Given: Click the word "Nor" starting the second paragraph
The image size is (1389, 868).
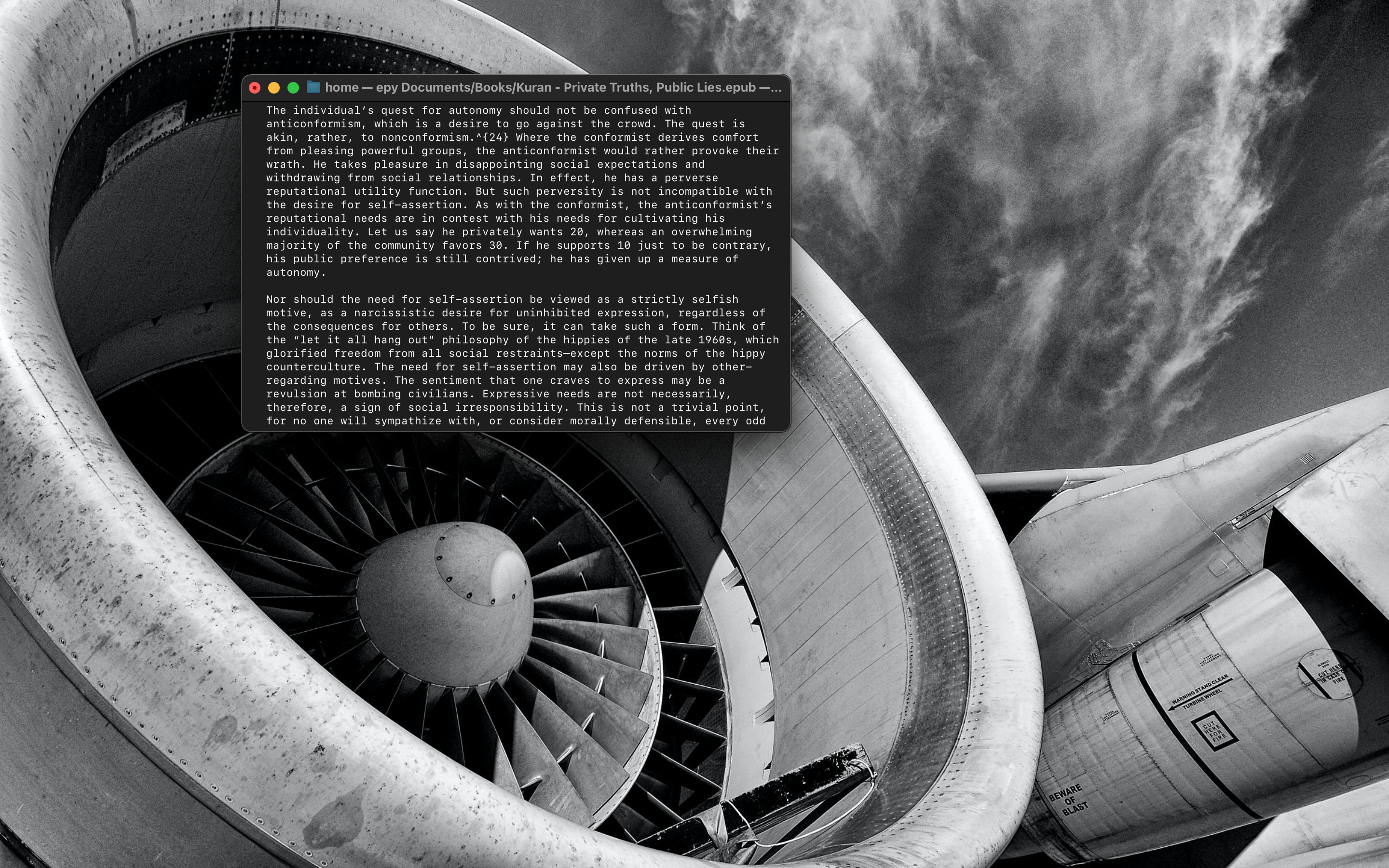Looking at the screenshot, I should [x=276, y=299].
